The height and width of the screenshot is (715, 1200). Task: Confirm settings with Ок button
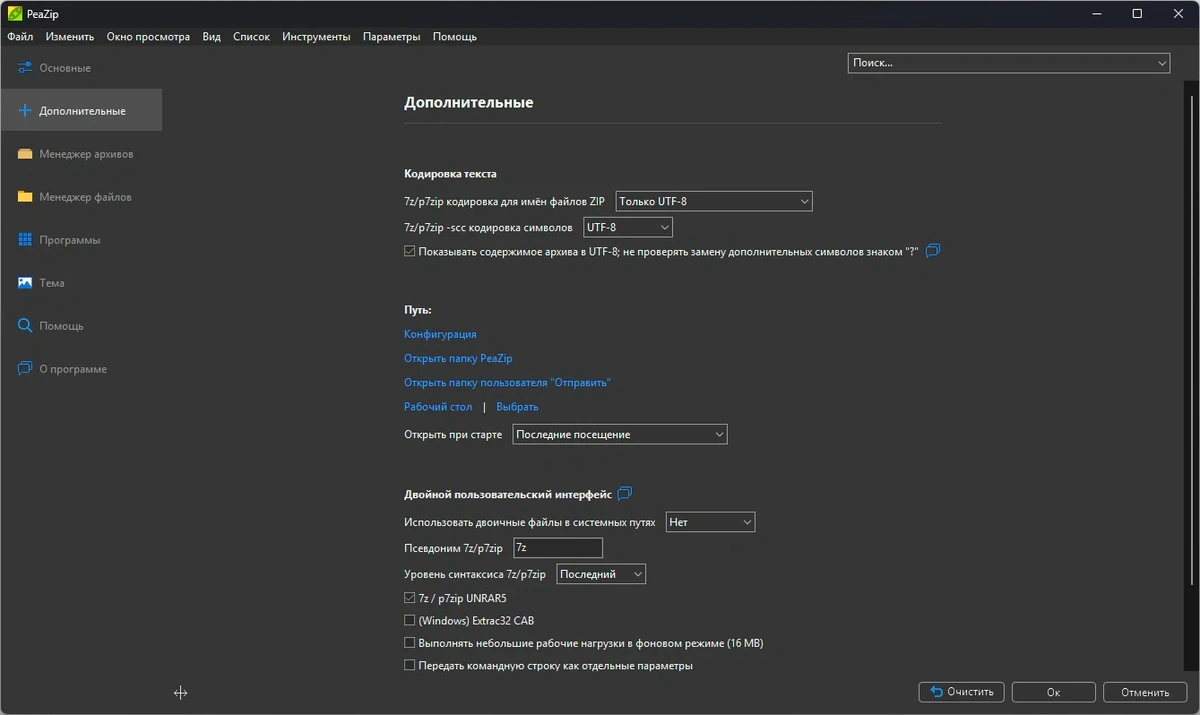[1053, 692]
